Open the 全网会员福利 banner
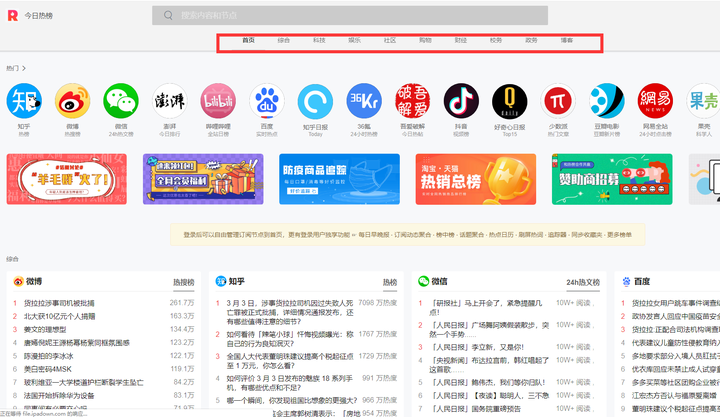 pyautogui.click(x=203, y=179)
